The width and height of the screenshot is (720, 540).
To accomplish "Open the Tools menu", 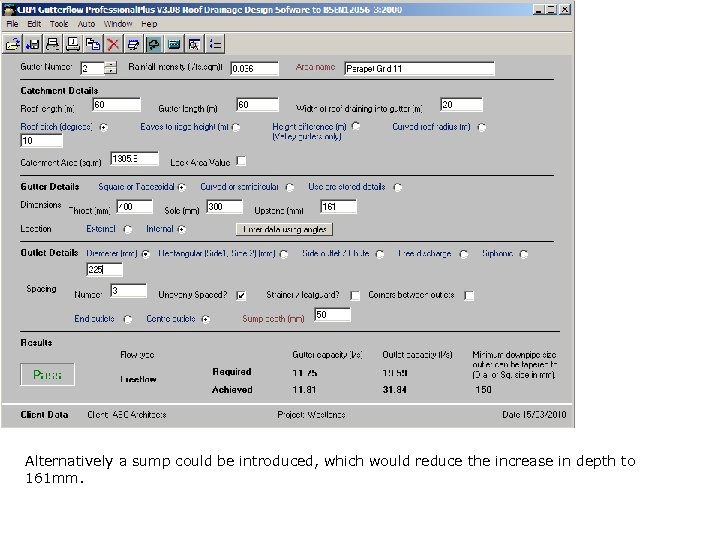I will [x=59, y=24].
